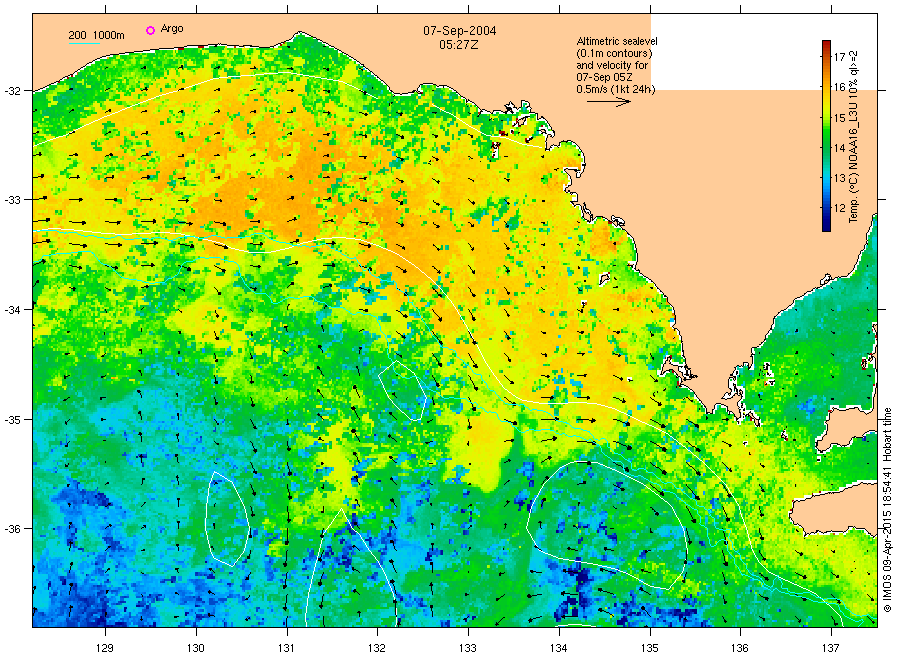The image size is (900, 660).
Task: Select the 07-Sep-2004 date text
Action: tap(460, 31)
